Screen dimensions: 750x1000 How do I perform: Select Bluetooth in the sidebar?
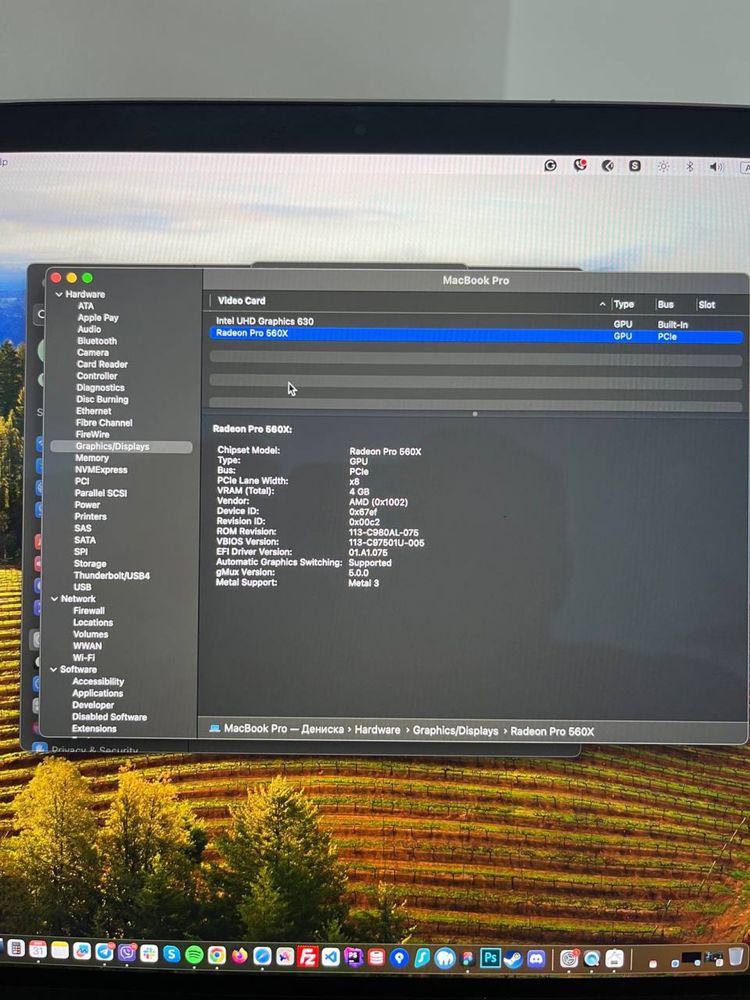tap(97, 341)
